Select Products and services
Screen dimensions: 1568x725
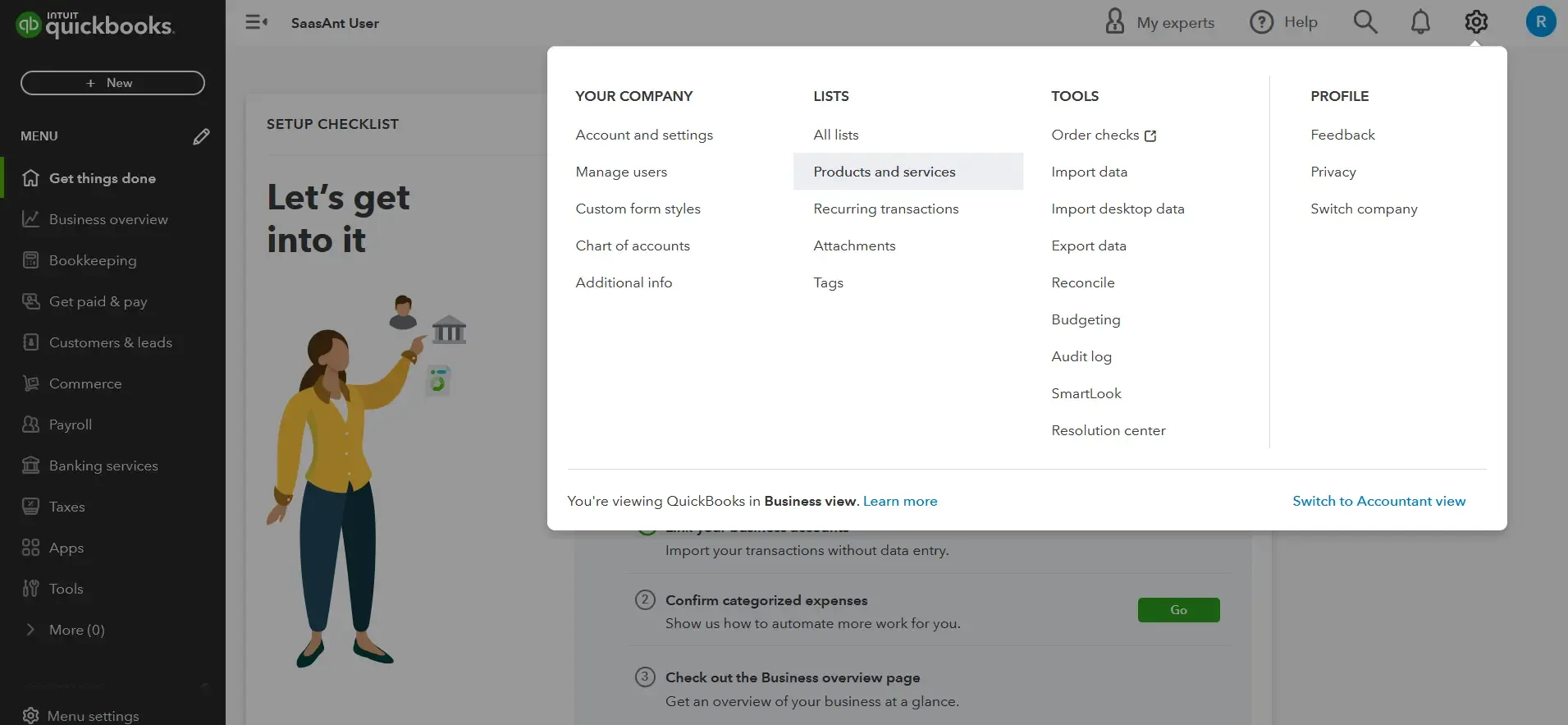(x=908, y=172)
